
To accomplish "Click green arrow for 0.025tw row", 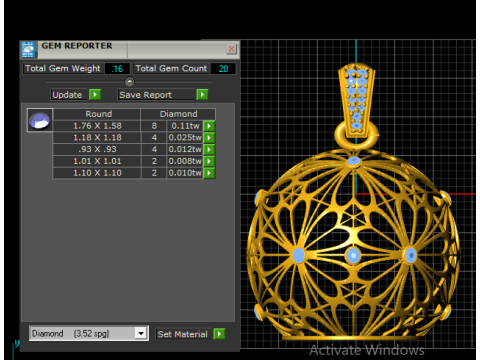I will (x=209, y=138).
